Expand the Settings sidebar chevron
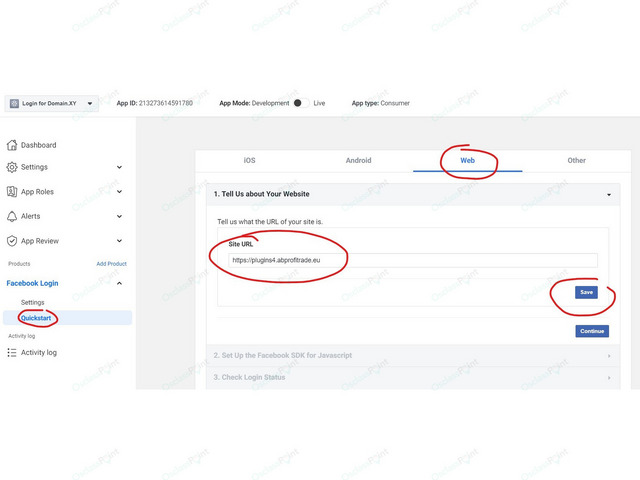The image size is (640, 480). click(x=119, y=167)
